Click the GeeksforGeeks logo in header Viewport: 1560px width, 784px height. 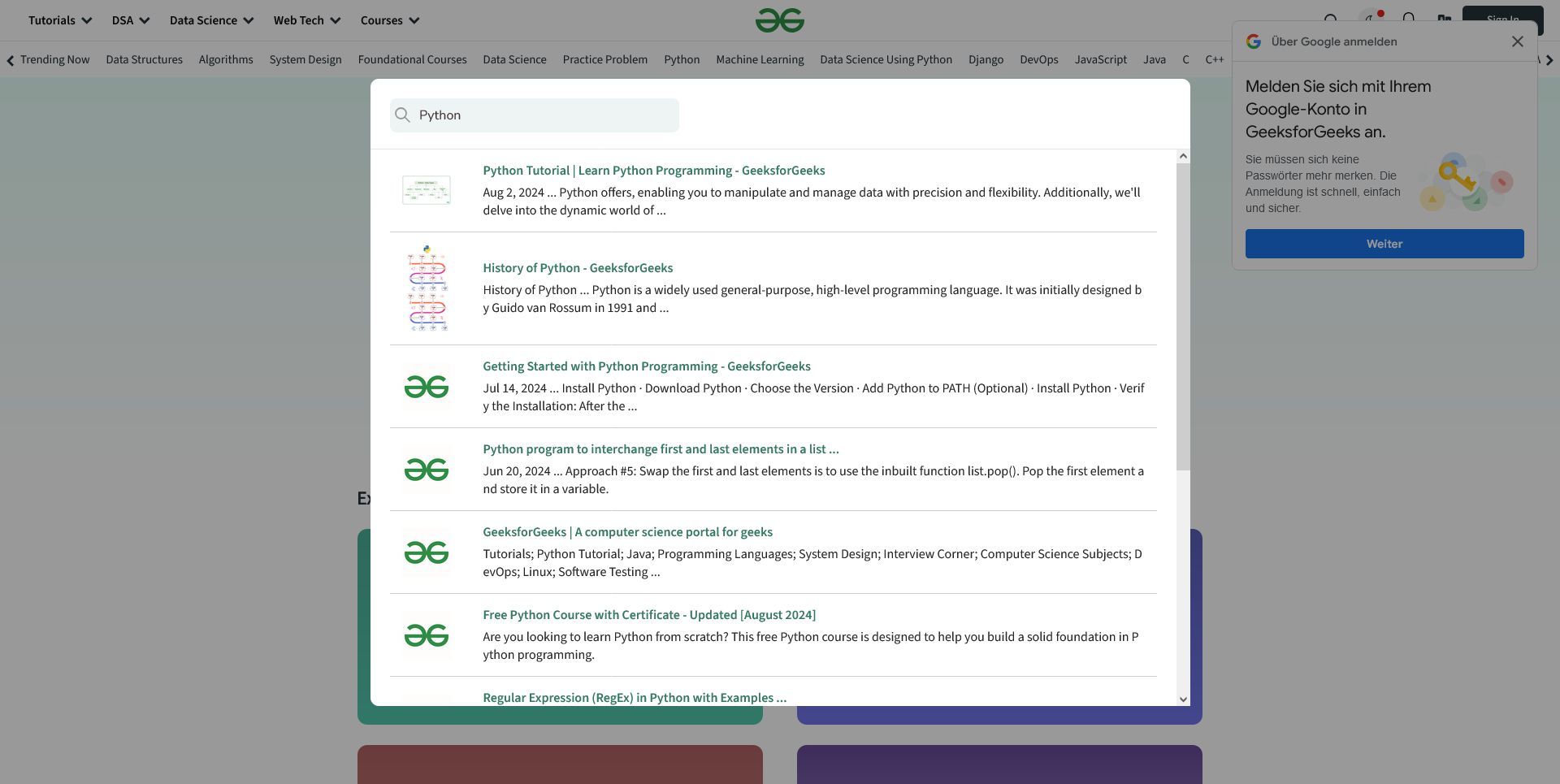pyautogui.click(x=779, y=20)
